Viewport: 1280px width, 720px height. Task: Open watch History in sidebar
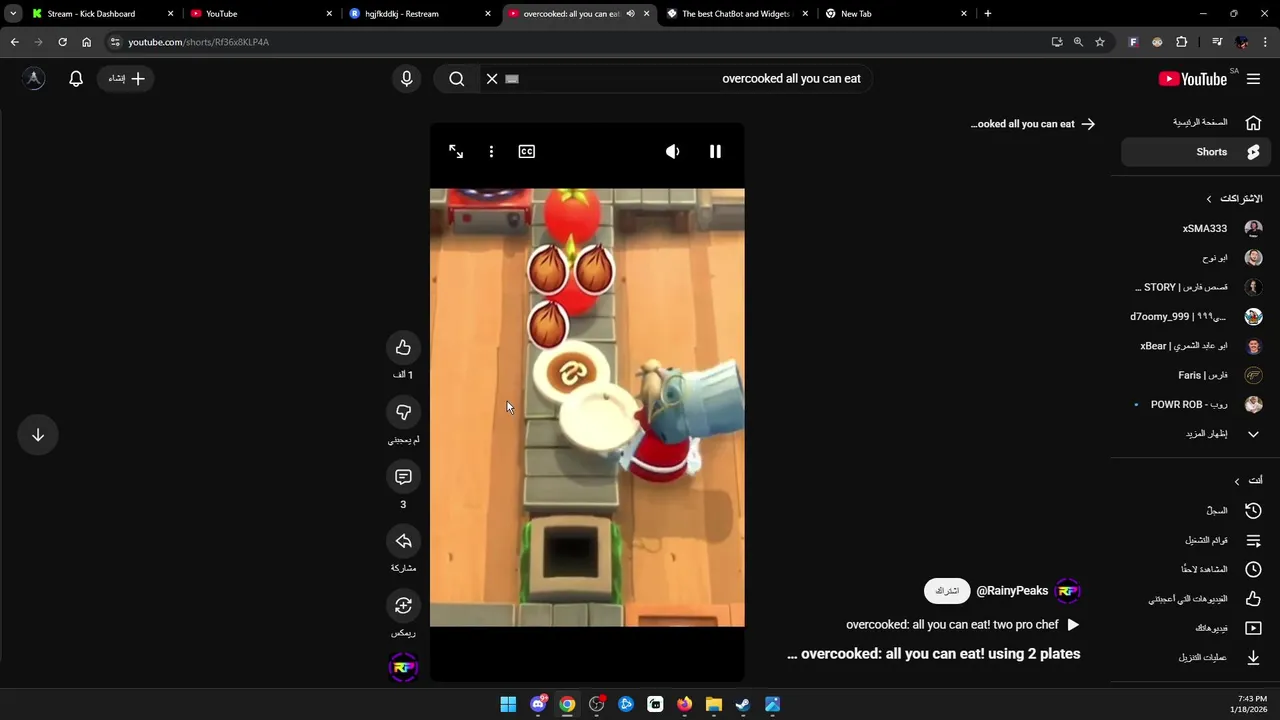click(x=1195, y=511)
